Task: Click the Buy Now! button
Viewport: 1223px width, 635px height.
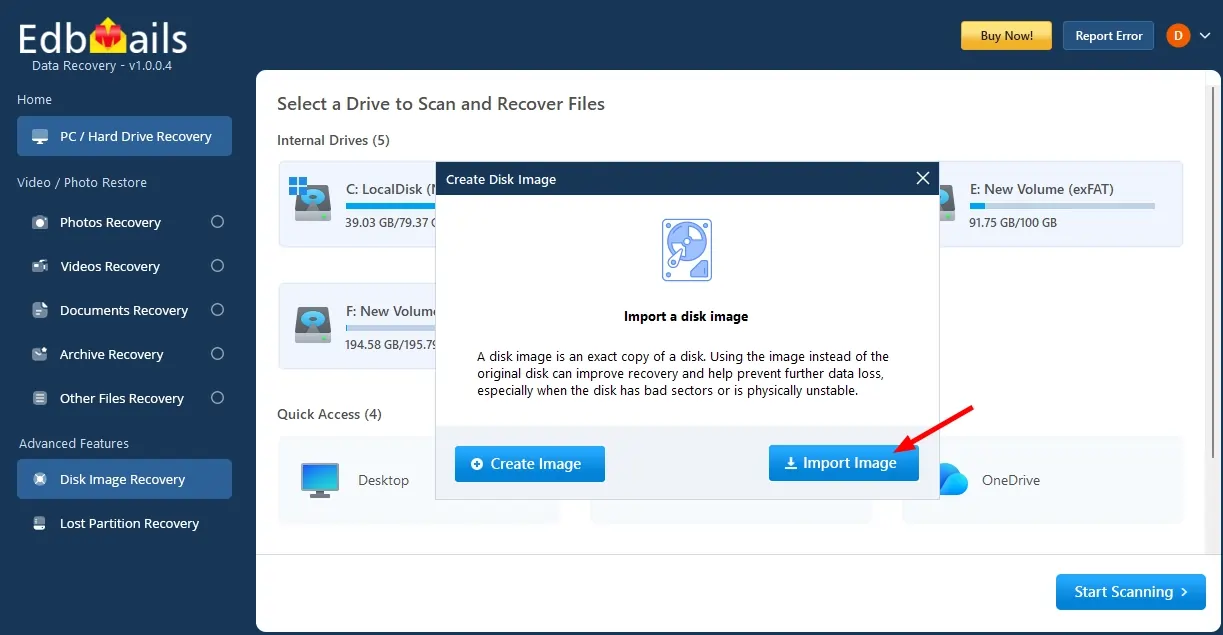Action: tap(1006, 35)
